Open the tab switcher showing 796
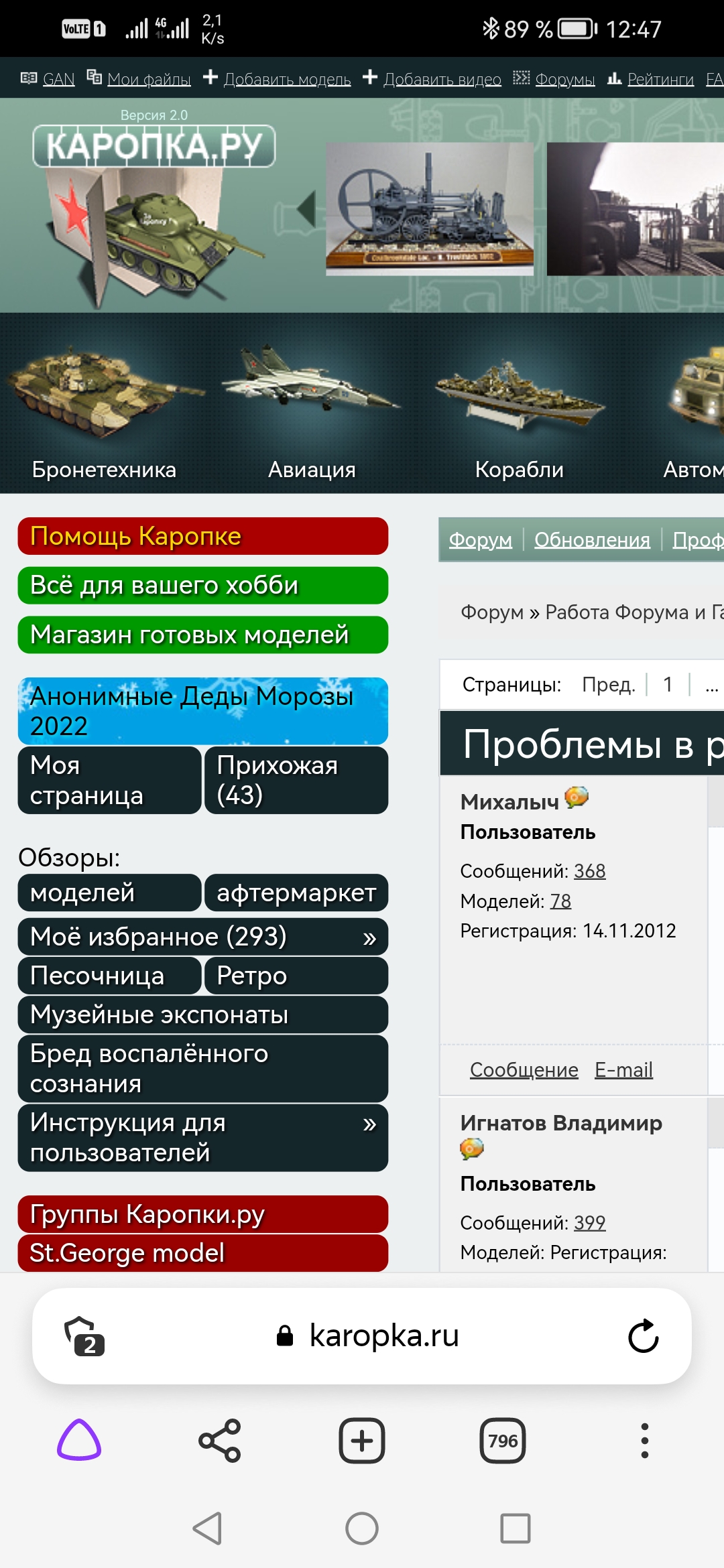Image resolution: width=724 pixels, height=1568 pixels. pos(502,1440)
